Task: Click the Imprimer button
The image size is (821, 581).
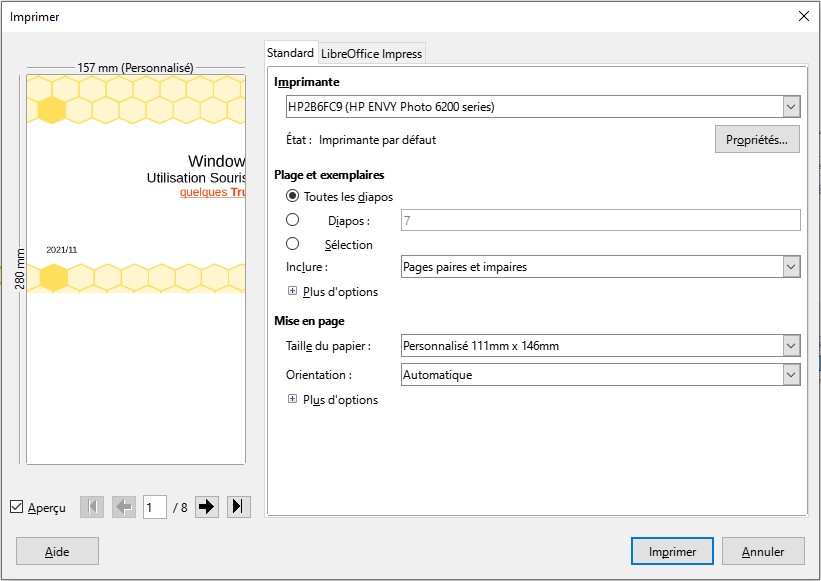Action: point(672,551)
